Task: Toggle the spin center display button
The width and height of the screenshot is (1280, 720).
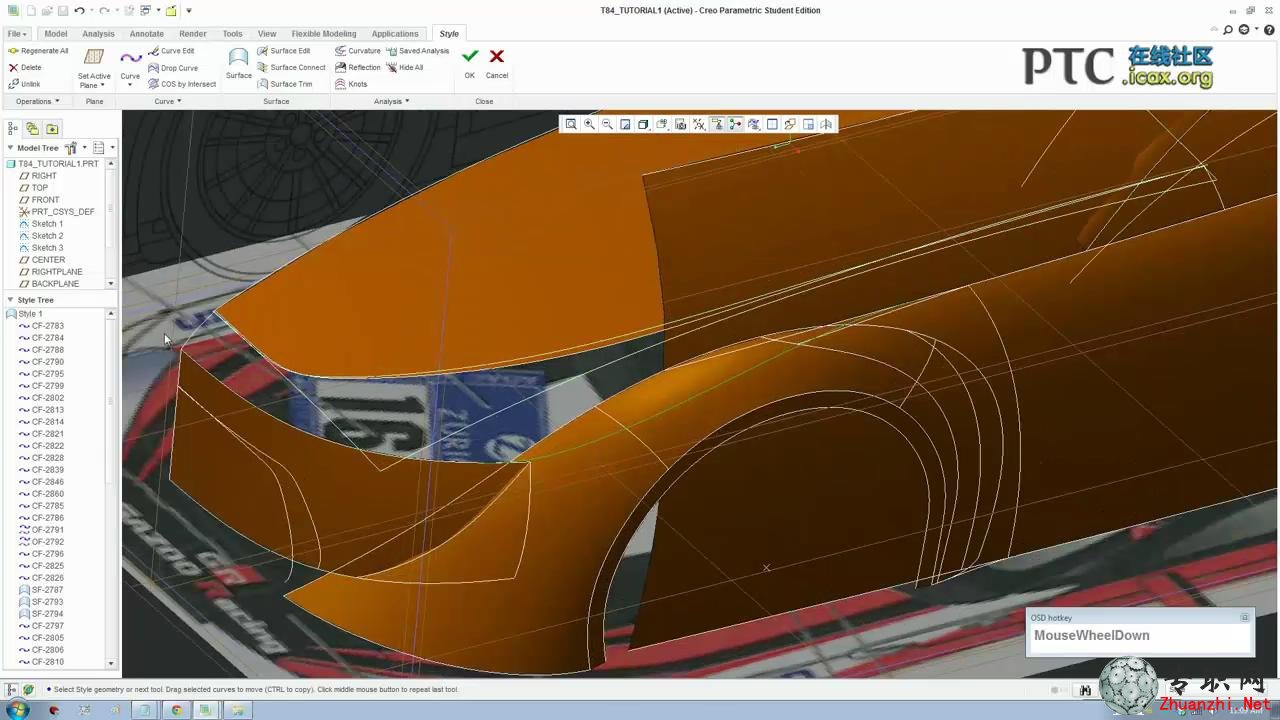Action: click(735, 124)
